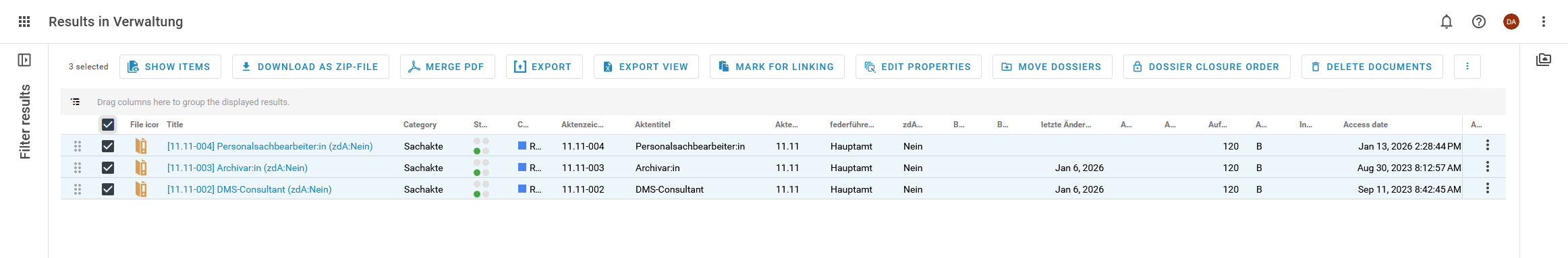Open row actions menu for 11.11-003
The image size is (1568, 258).
click(x=1488, y=167)
